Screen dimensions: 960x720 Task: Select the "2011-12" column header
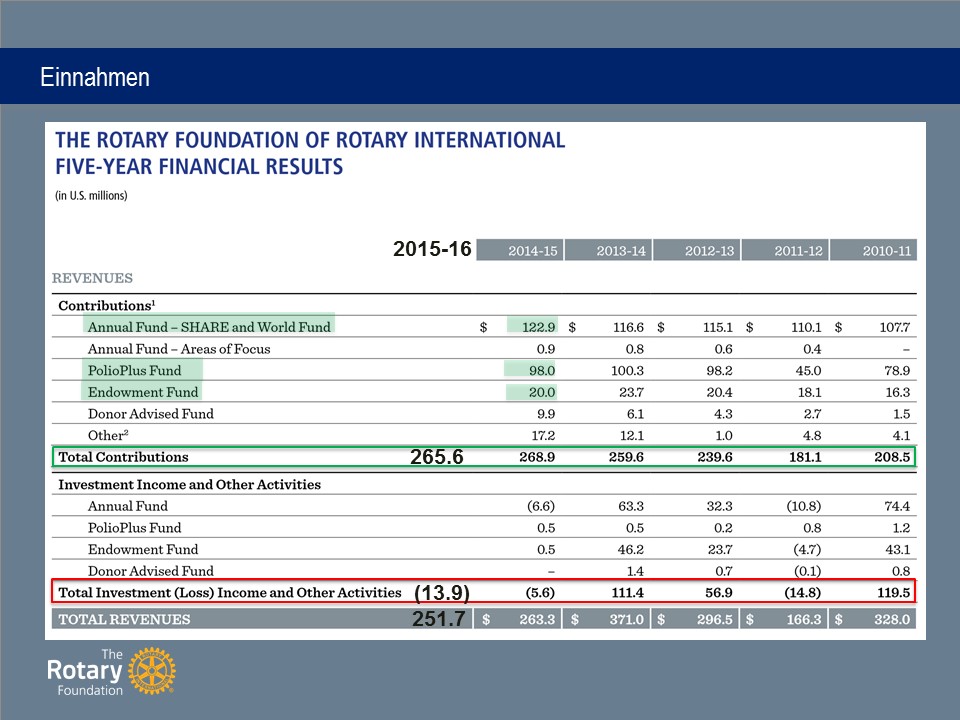tap(786, 250)
